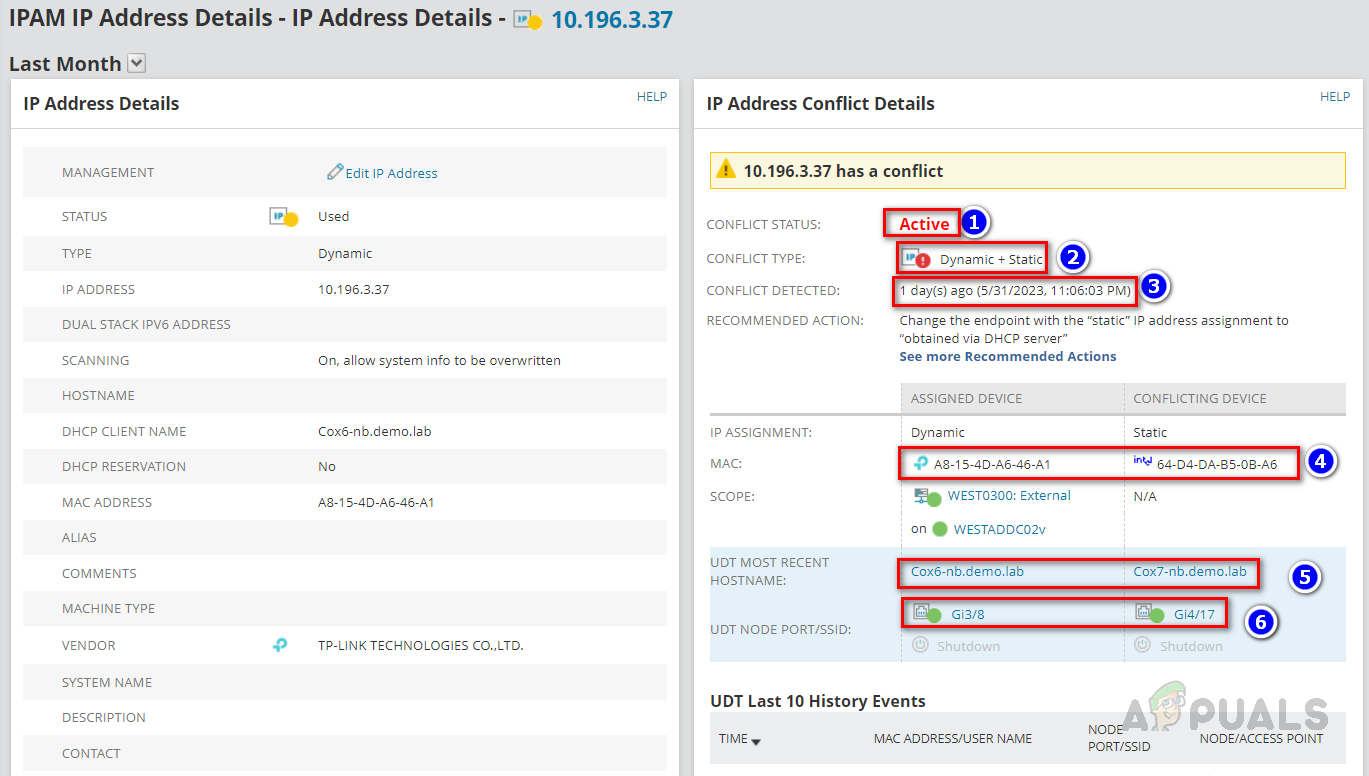
Task: Open the Last Month time period dropdown
Action: click(137, 64)
